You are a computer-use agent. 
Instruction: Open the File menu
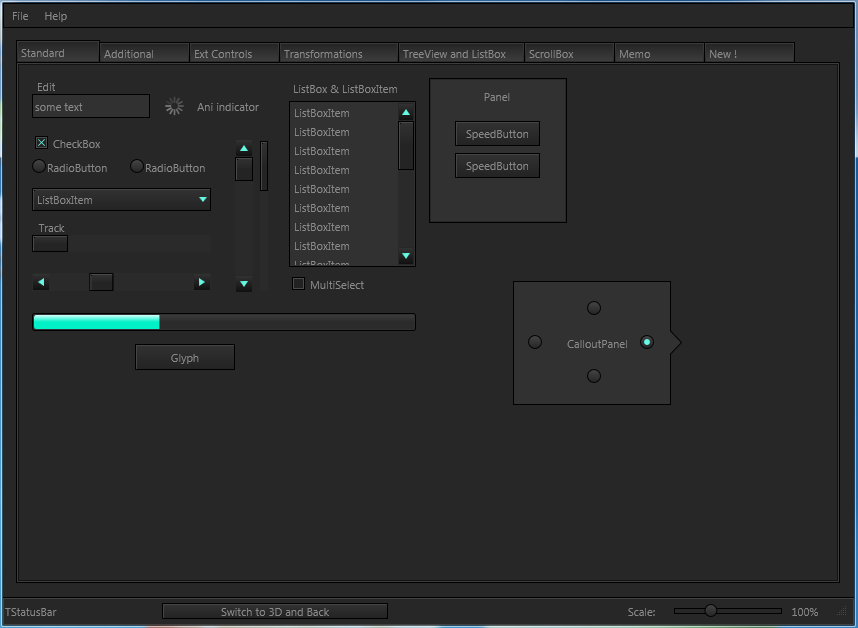[x=20, y=16]
